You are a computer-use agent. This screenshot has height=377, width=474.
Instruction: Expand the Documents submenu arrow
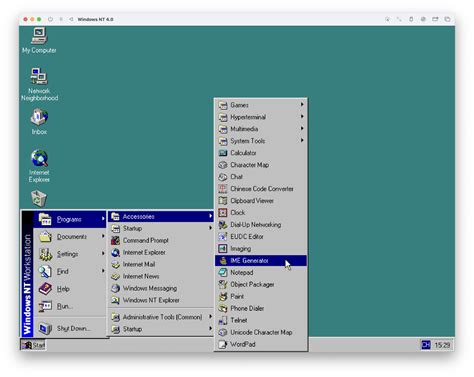pos(103,236)
